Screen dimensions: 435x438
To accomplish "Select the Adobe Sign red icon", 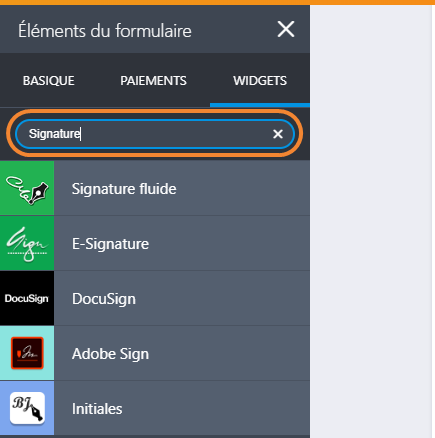I will point(27,353).
